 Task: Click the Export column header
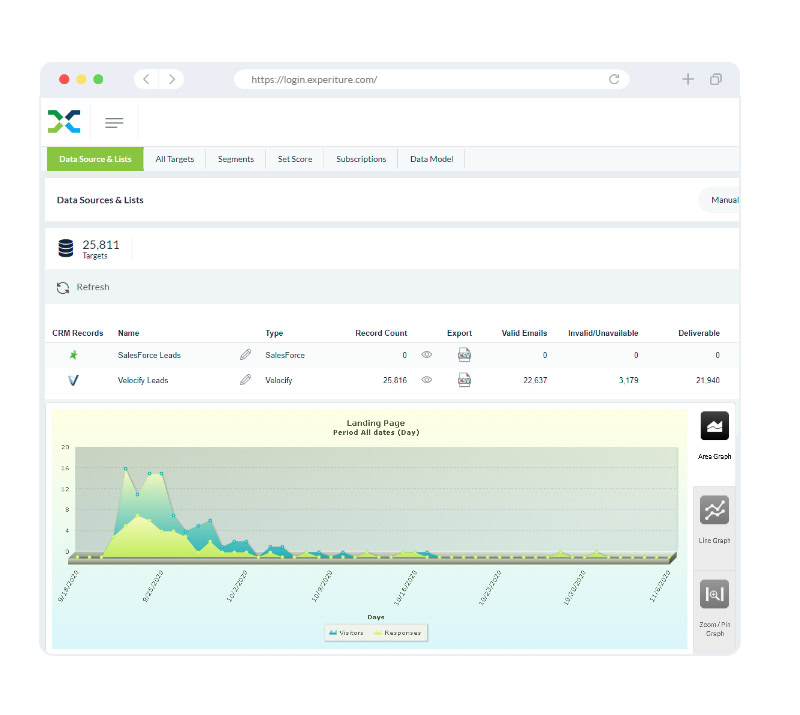459,333
